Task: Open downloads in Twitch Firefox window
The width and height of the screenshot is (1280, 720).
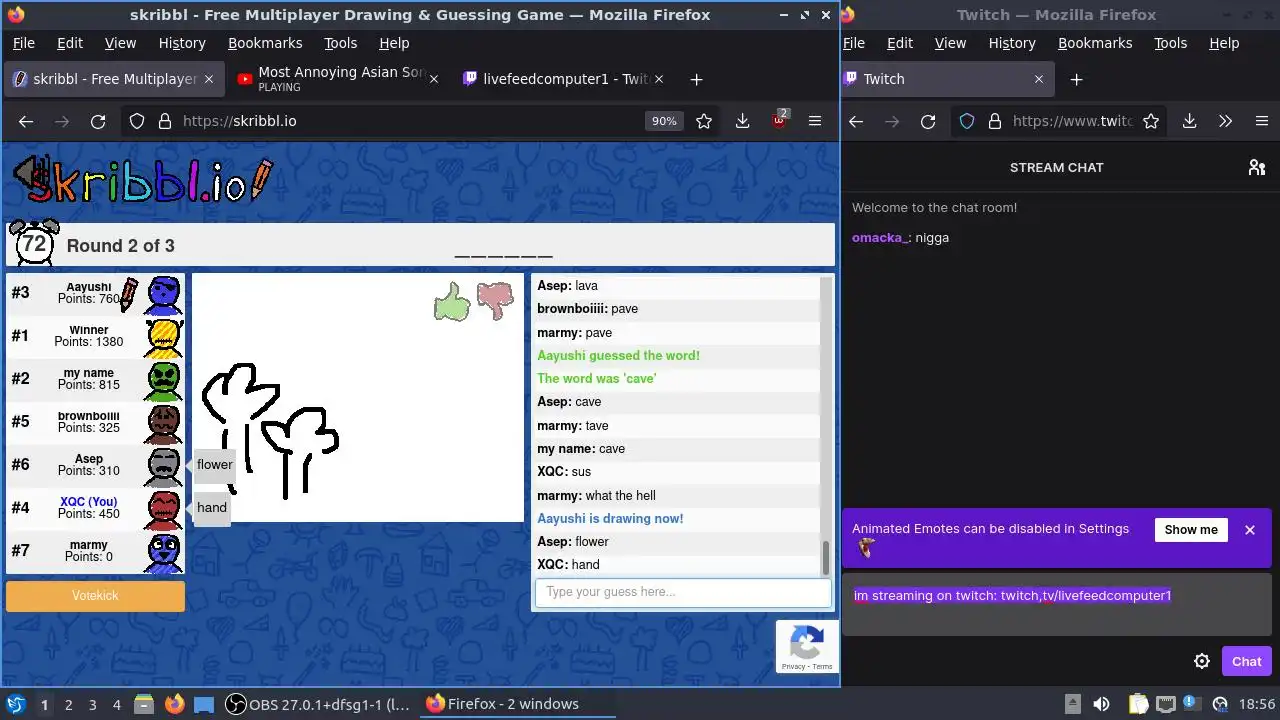Action: coord(1189,121)
